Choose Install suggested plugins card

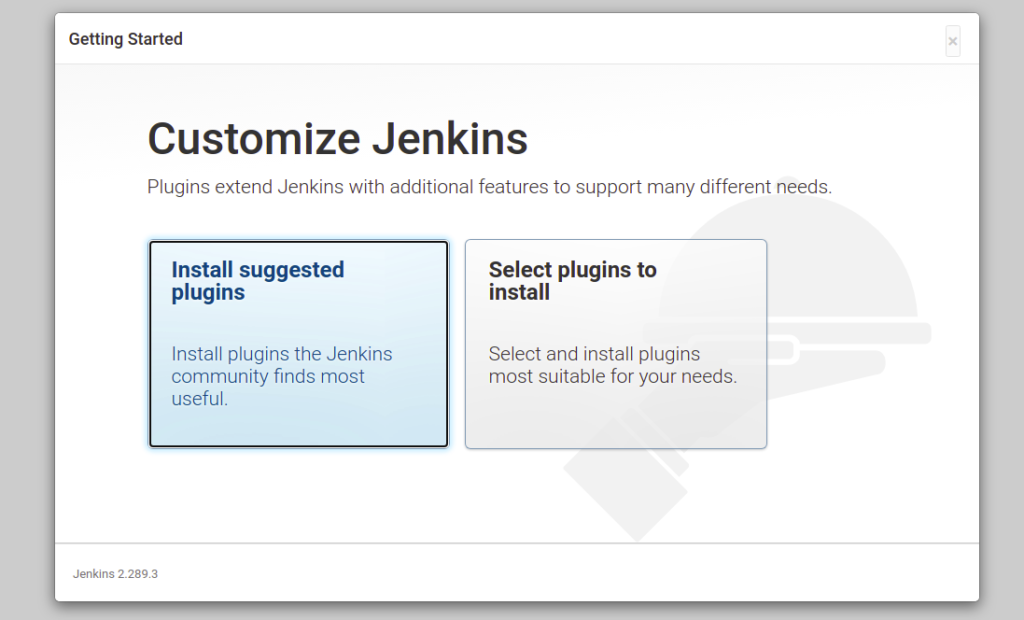[299, 344]
